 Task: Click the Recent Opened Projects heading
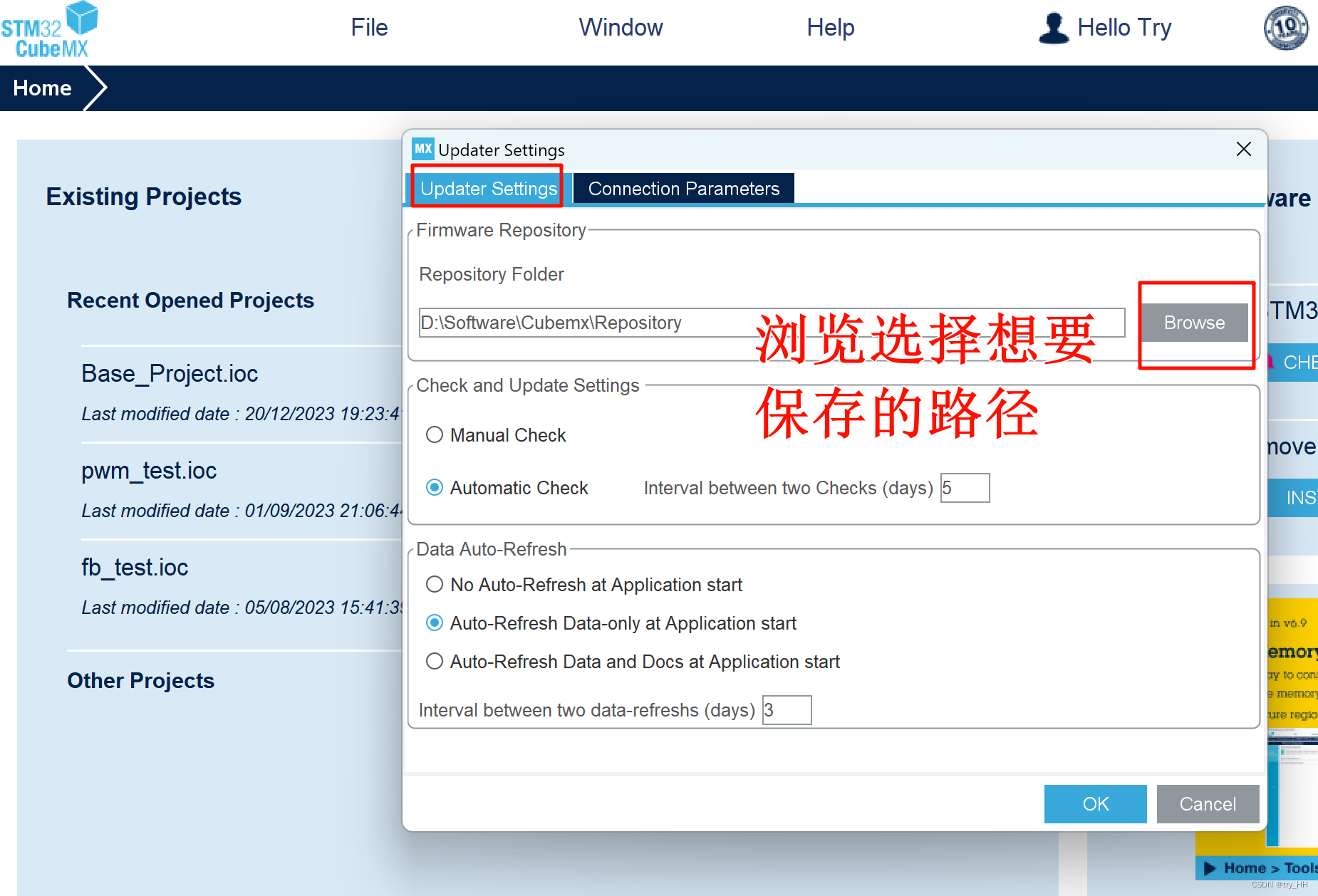click(190, 300)
